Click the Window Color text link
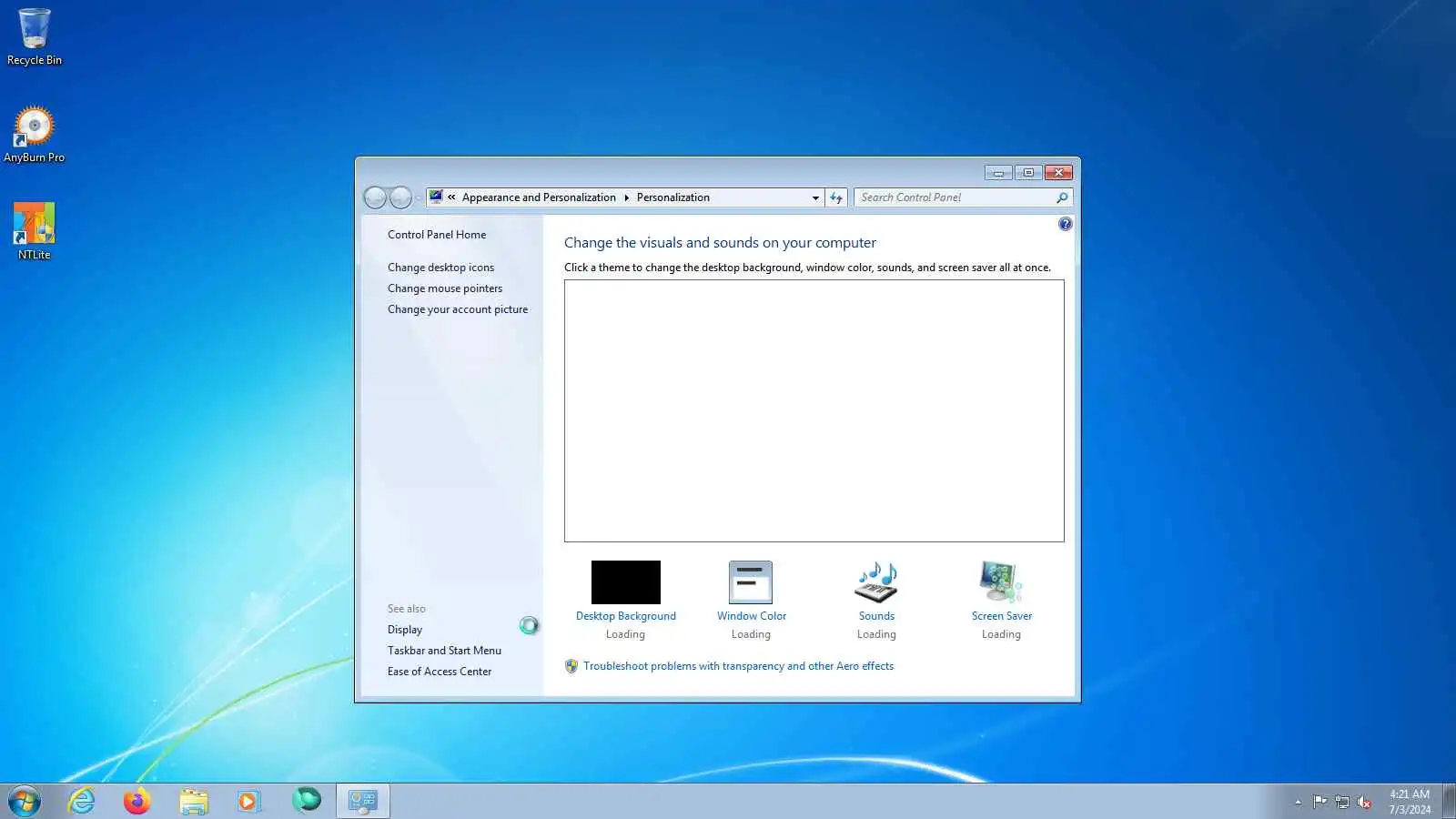This screenshot has height=819, width=1456. tap(752, 616)
